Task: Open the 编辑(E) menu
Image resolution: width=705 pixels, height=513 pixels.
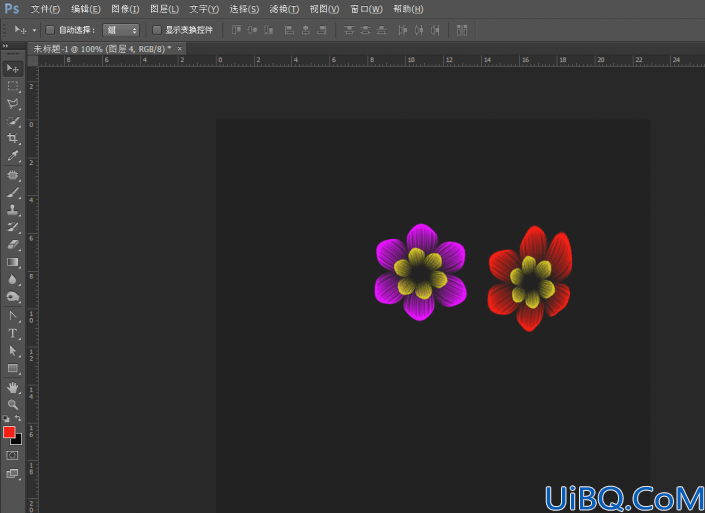Action: [x=85, y=9]
